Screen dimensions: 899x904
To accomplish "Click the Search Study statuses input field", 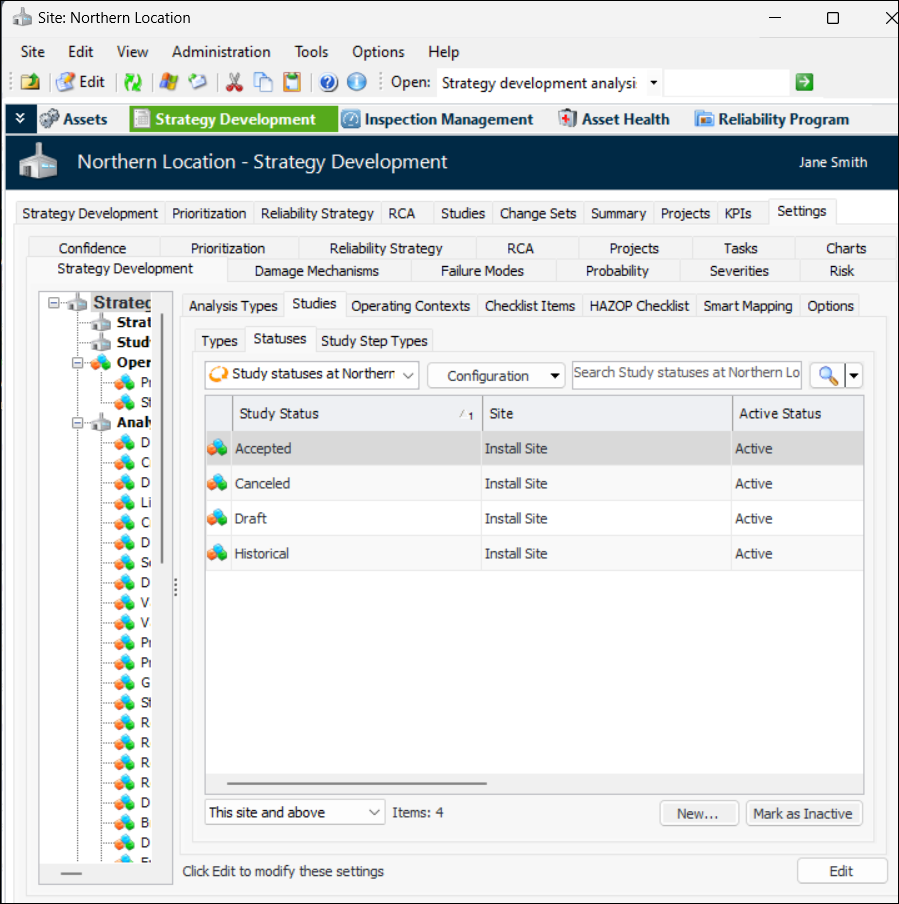I will click(686, 373).
